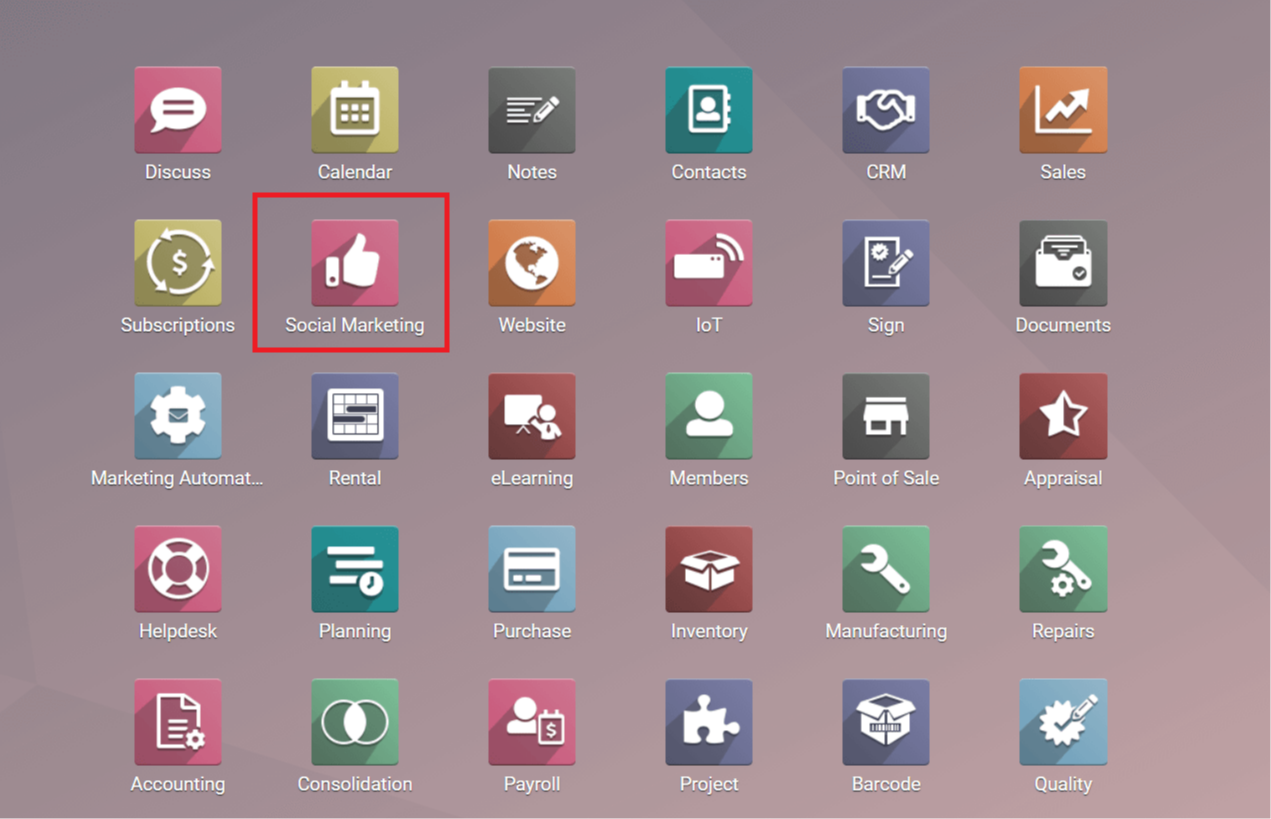Image resolution: width=1271 pixels, height=819 pixels.
Task: Launch the Sales app
Action: pyautogui.click(x=1063, y=110)
